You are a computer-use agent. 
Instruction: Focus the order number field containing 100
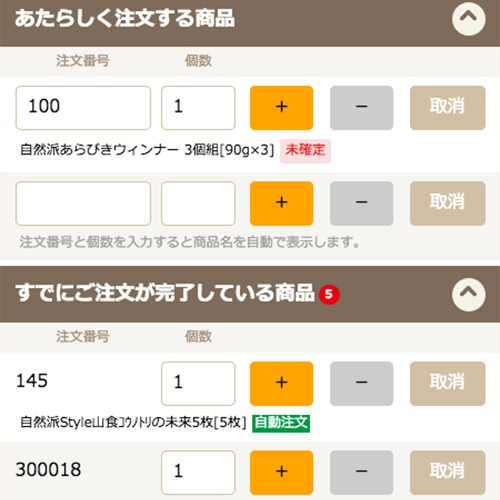(x=83, y=108)
